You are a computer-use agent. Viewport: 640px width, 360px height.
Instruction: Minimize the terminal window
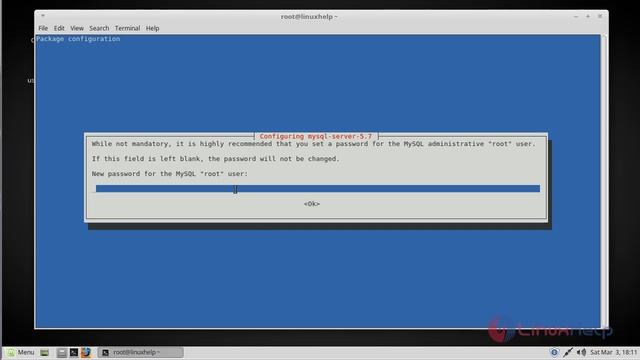pos(576,16)
